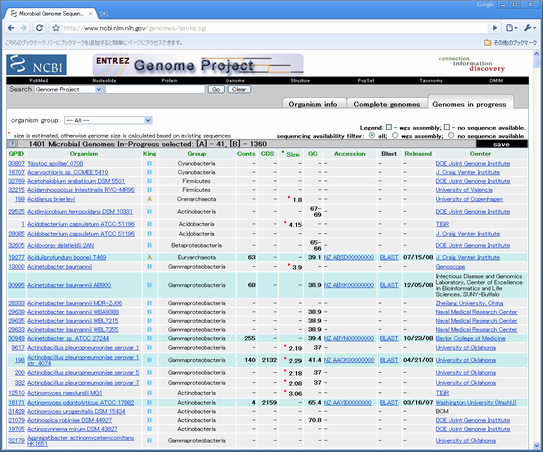Click the browser back arrow
This screenshot has height=452, width=543.
click(11, 28)
